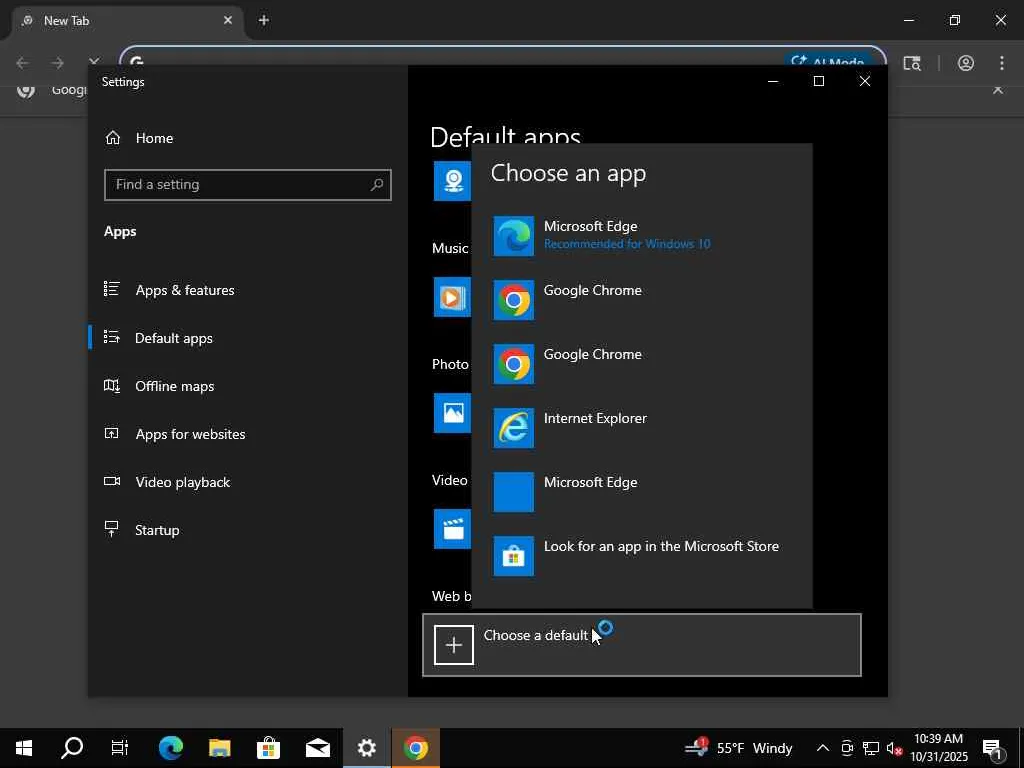The image size is (1024, 768).
Task: Choose Microsoft Edge recommended for Windows 10
Action: (x=642, y=236)
